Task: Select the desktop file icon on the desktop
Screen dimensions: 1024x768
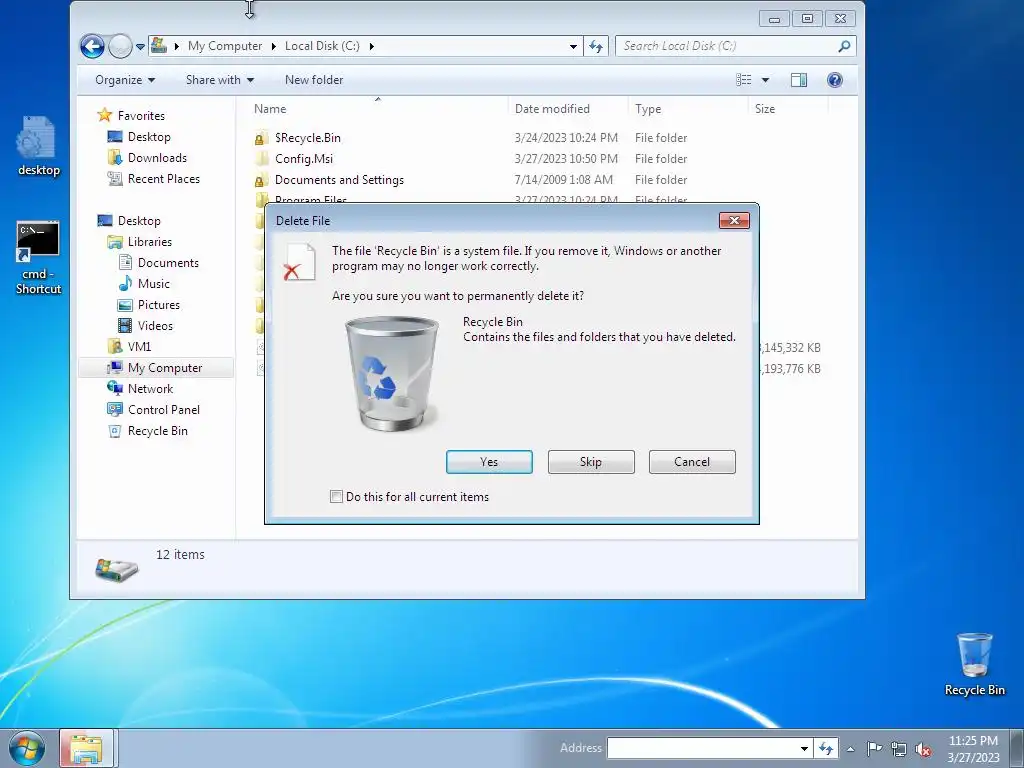Action: (x=38, y=146)
